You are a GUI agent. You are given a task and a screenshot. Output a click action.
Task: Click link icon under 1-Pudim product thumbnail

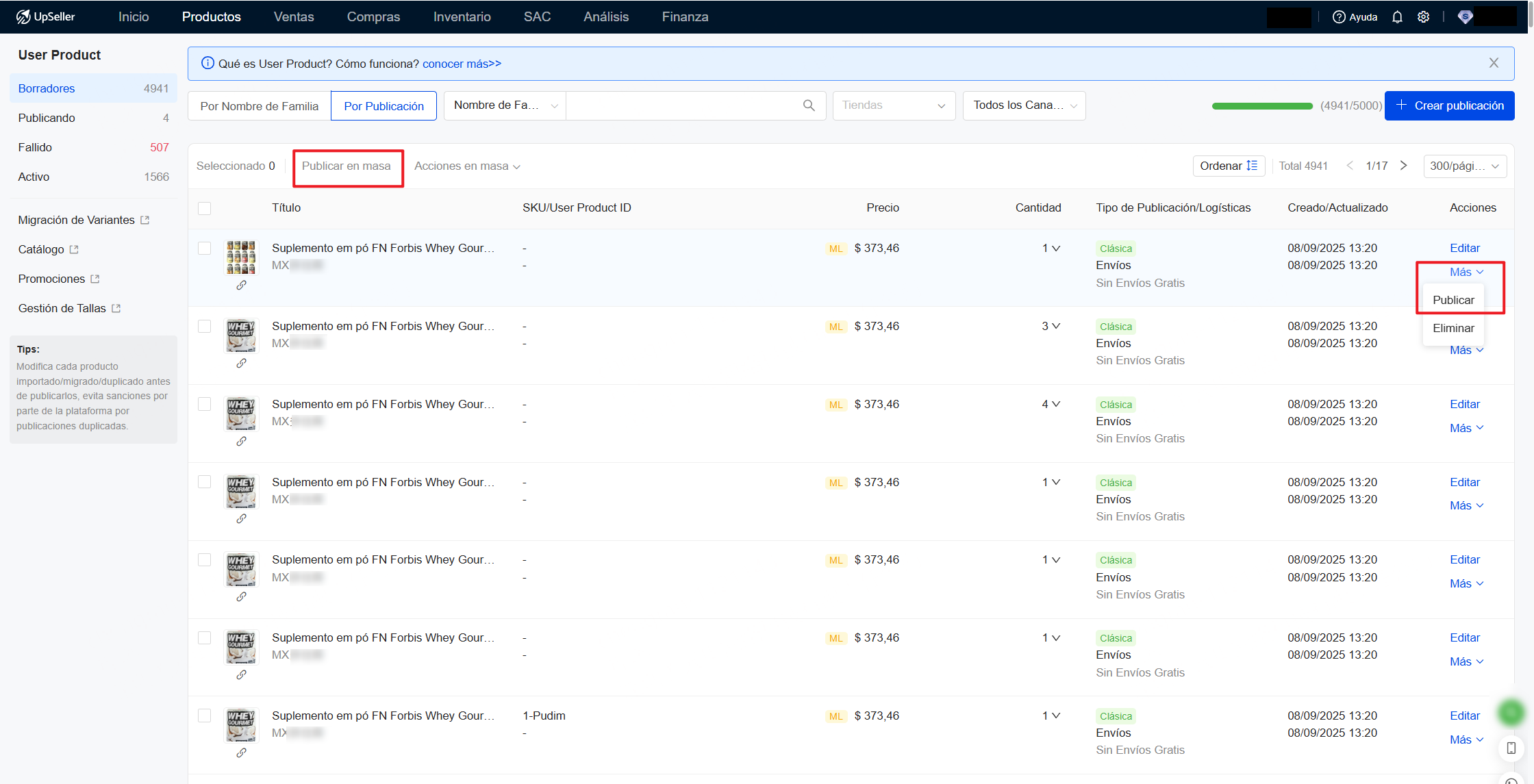coord(242,753)
